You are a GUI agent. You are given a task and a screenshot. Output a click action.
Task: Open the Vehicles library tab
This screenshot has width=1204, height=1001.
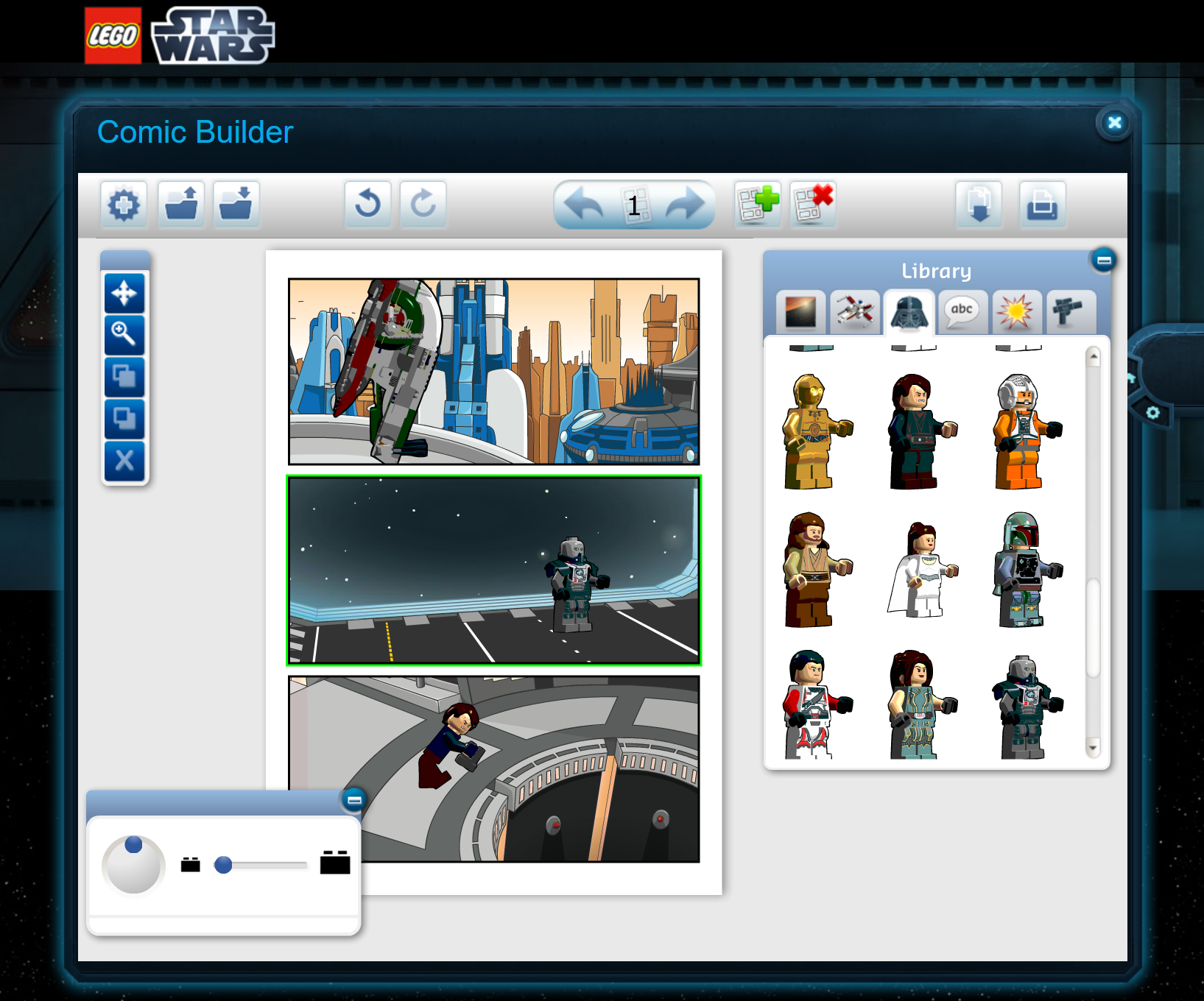tap(855, 312)
